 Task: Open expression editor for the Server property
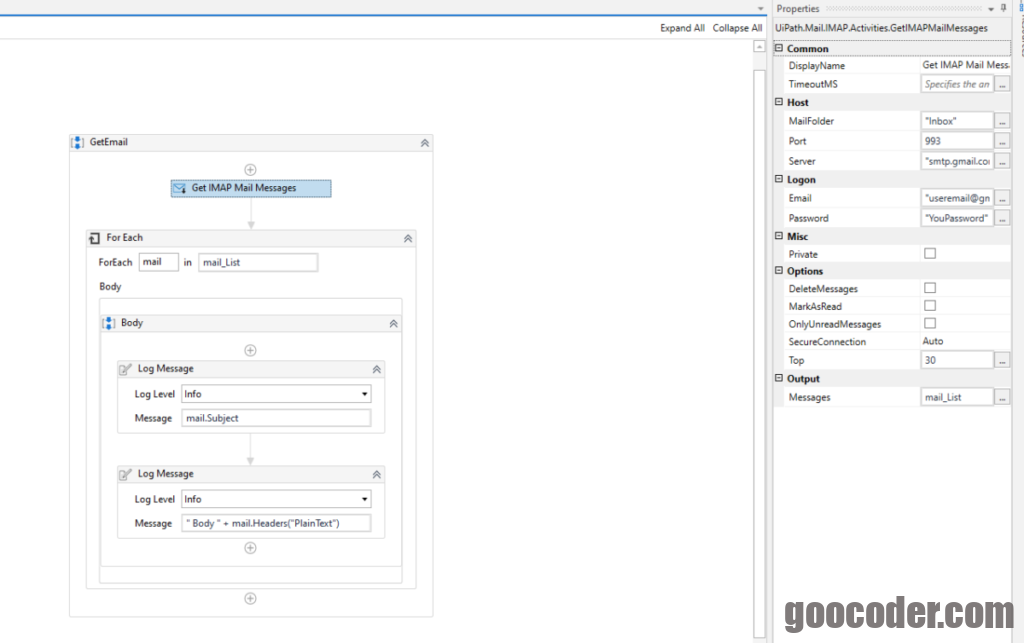[x=1002, y=161]
